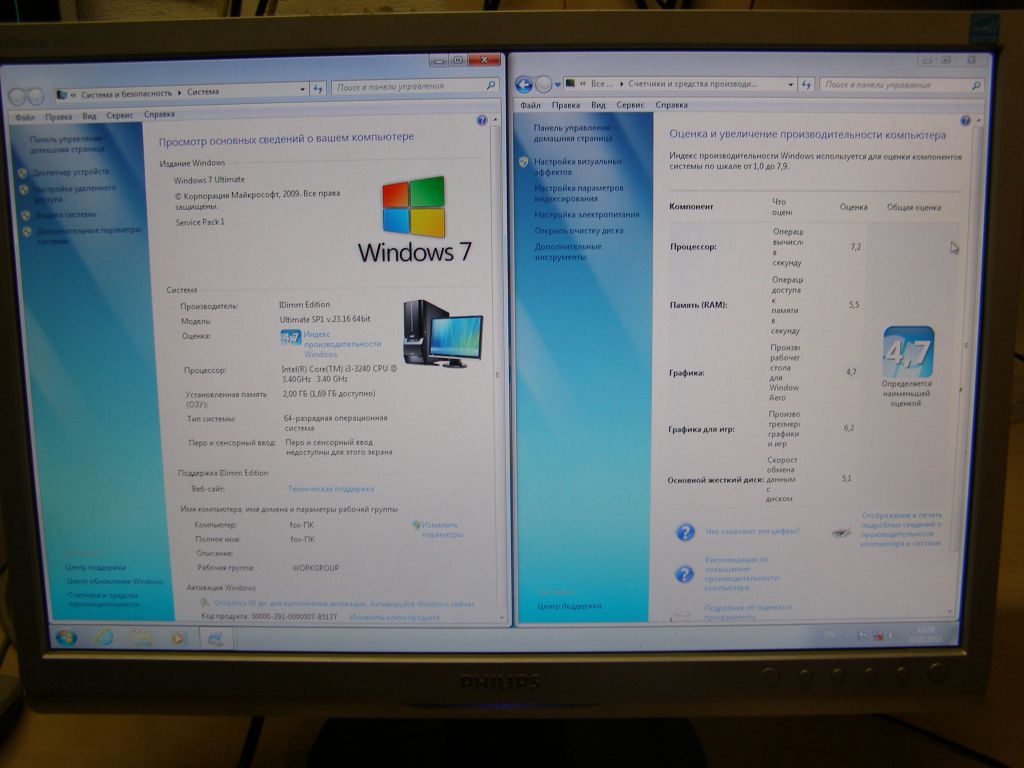Click Открыть очистку диска link
The image size is (1024, 768).
(x=579, y=231)
